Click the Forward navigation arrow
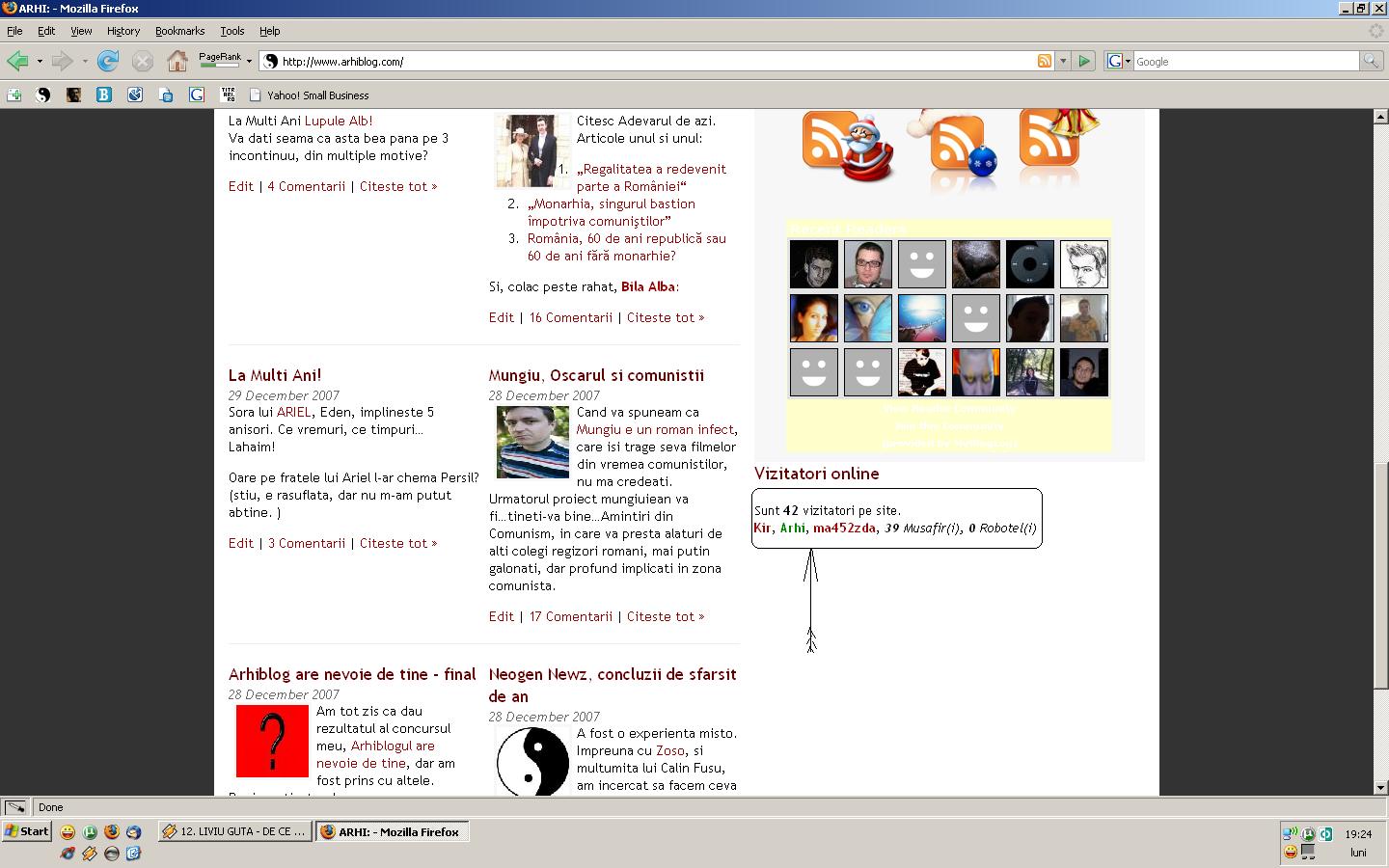1389x868 pixels. [x=63, y=61]
